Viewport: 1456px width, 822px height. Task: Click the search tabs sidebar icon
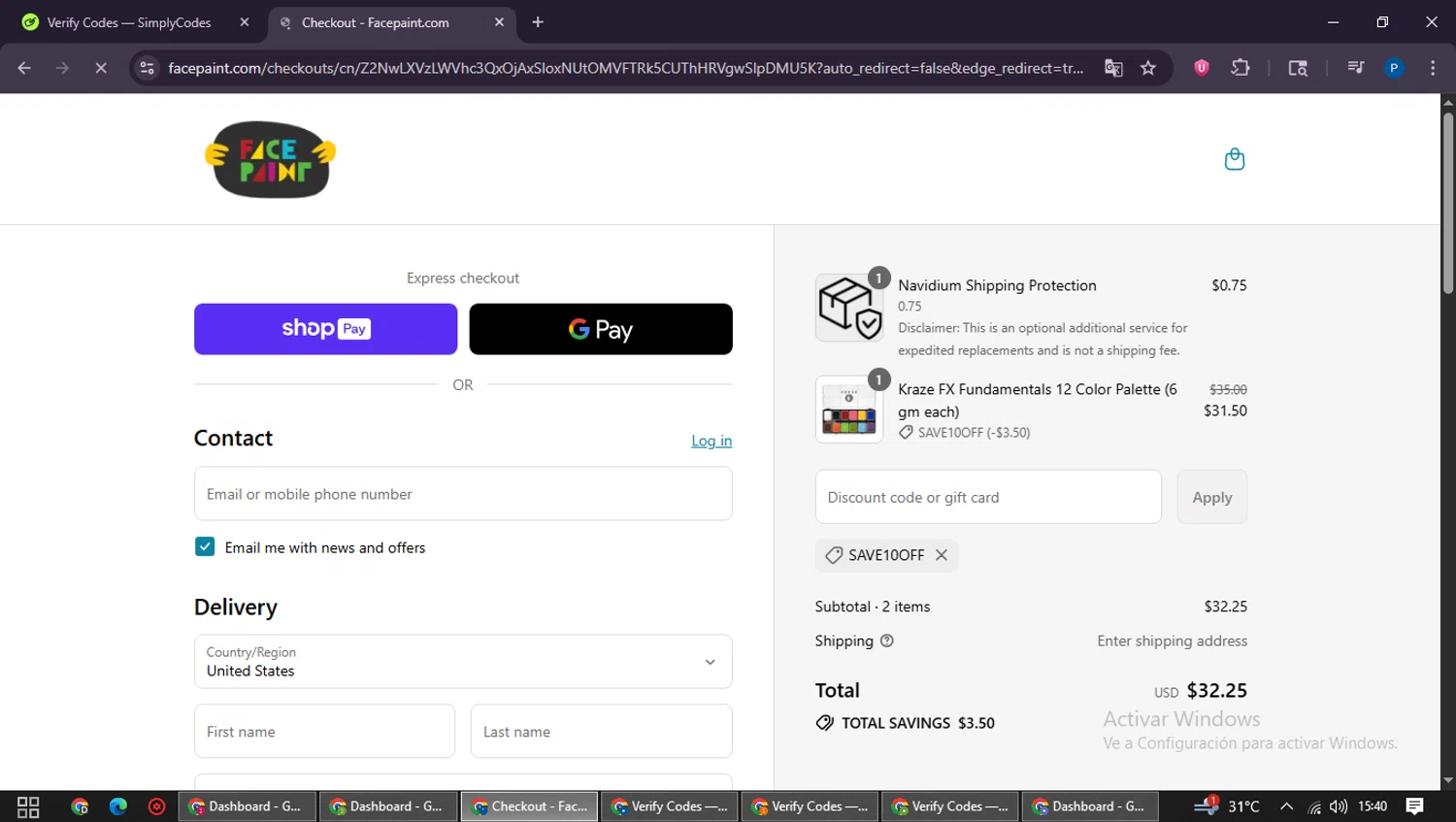[1298, 68]
